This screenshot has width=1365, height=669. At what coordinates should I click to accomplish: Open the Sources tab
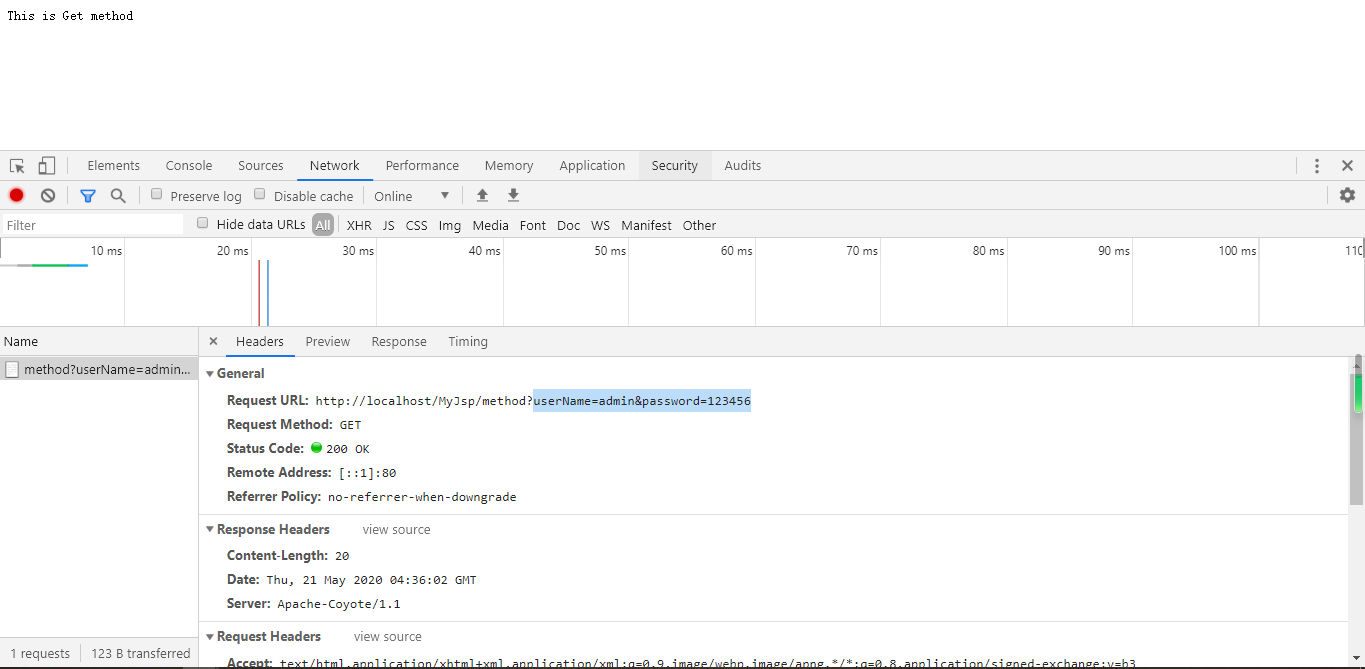coord(261,166)
